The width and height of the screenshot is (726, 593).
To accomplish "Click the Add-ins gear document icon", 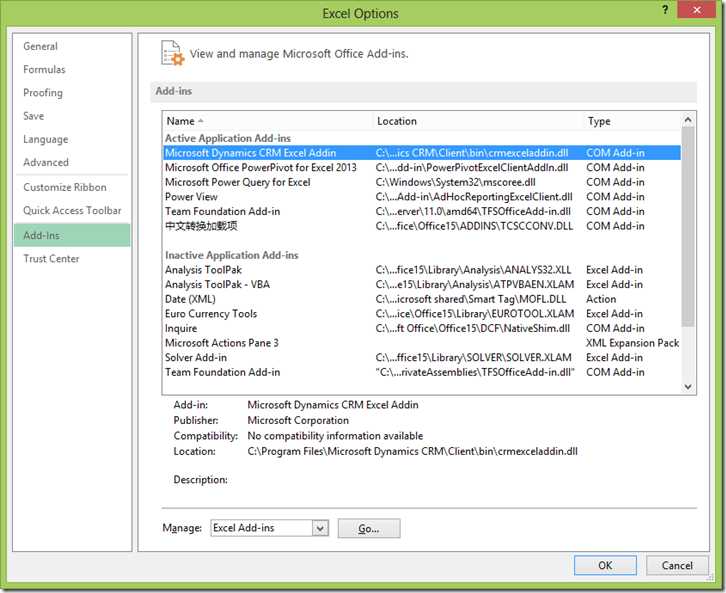I will (172, 53).
